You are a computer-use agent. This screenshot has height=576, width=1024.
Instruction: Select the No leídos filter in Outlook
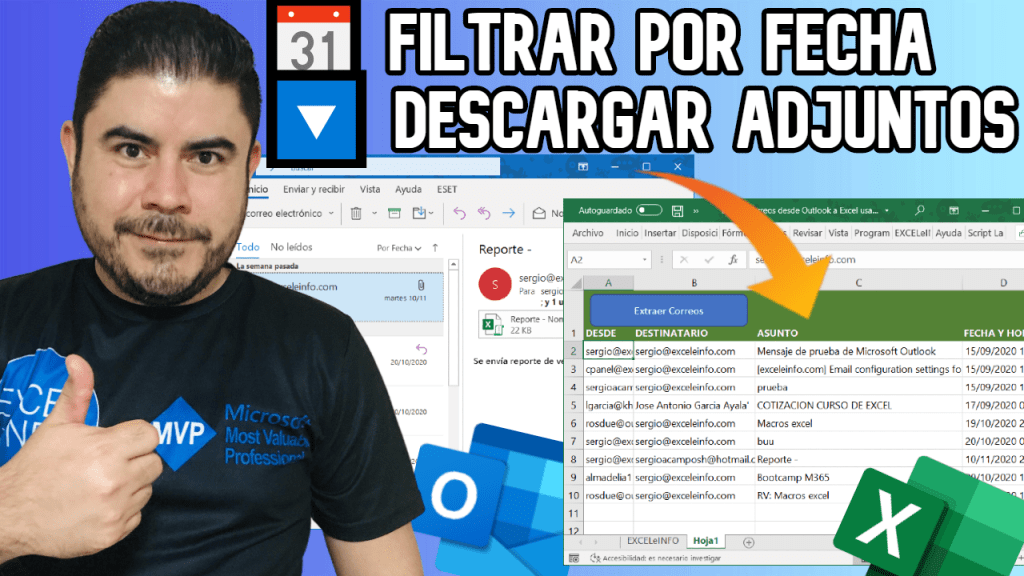pos(291,247)
